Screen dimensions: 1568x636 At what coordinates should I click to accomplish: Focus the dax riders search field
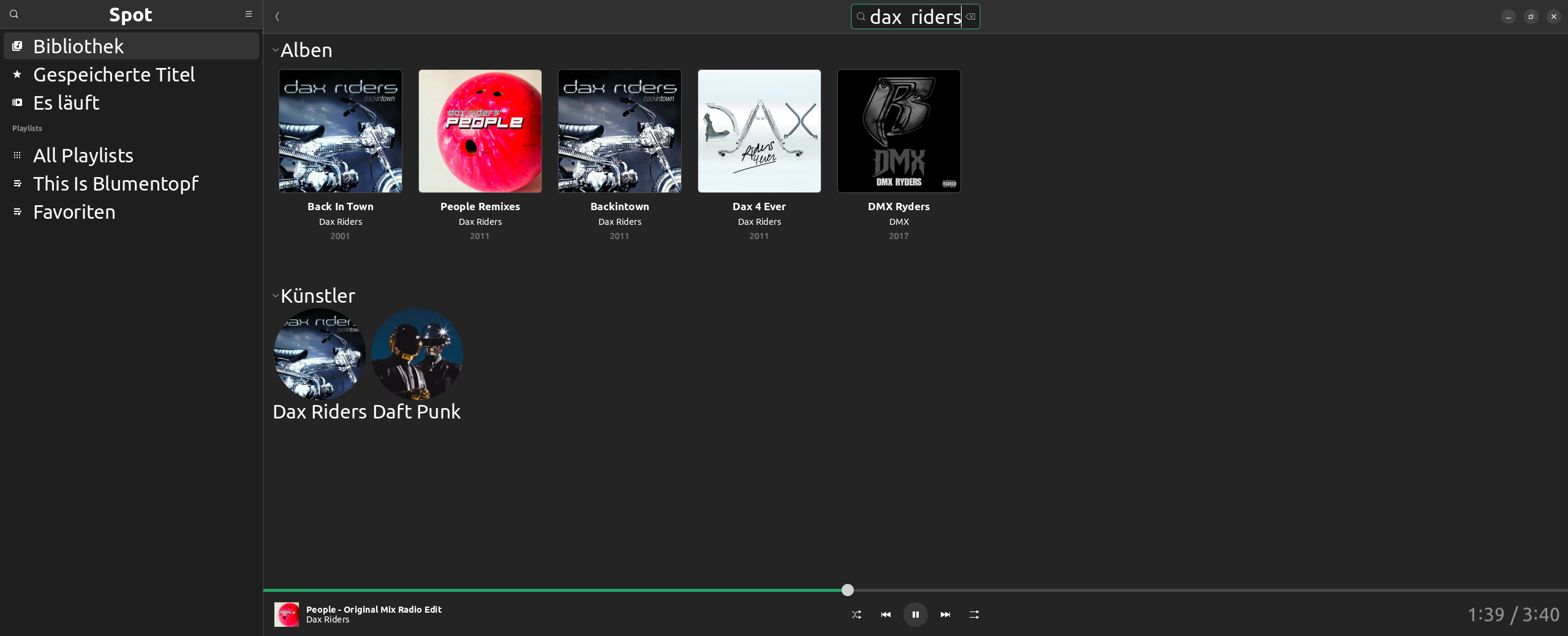click(916, 17)
